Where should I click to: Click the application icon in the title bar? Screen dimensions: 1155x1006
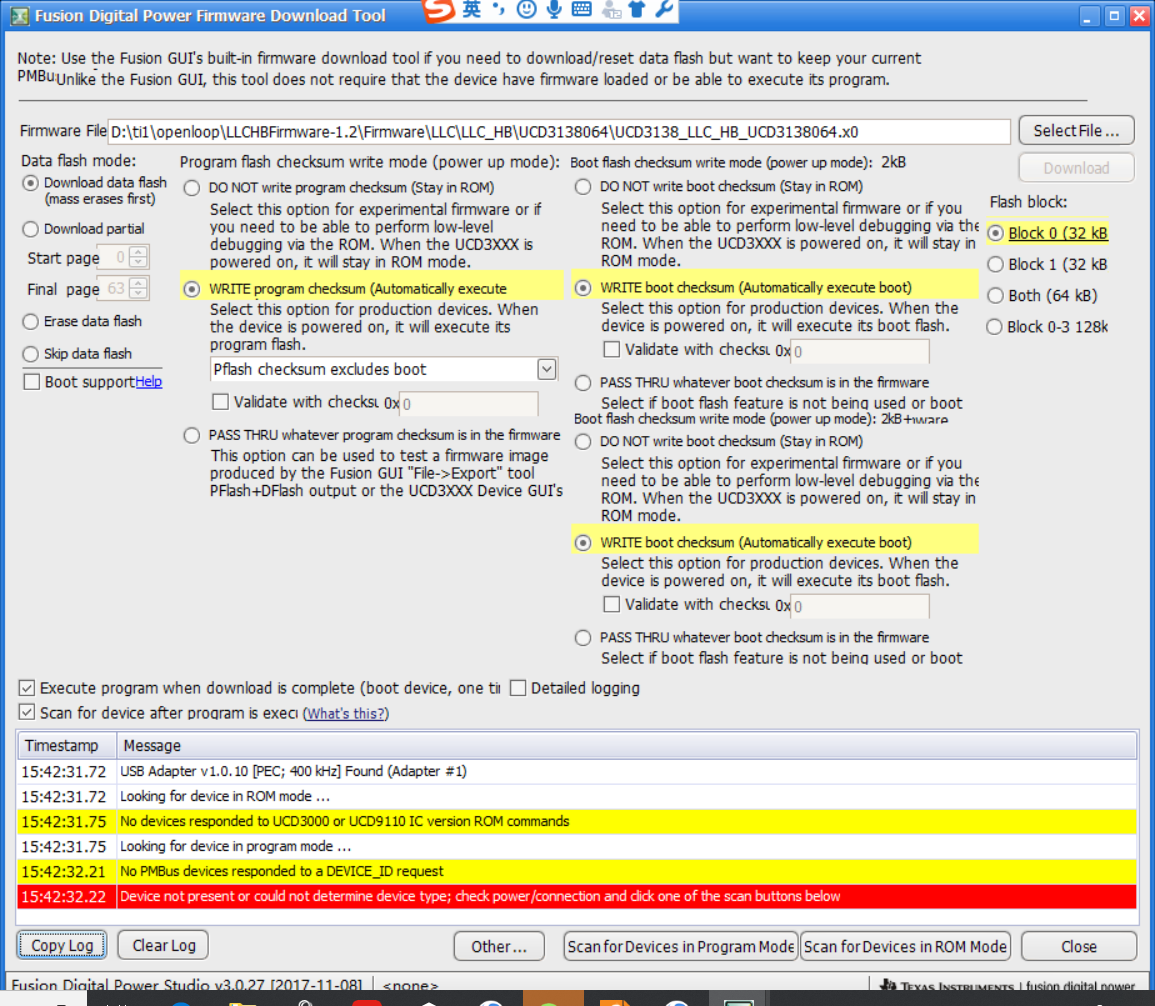pos(19,15)
